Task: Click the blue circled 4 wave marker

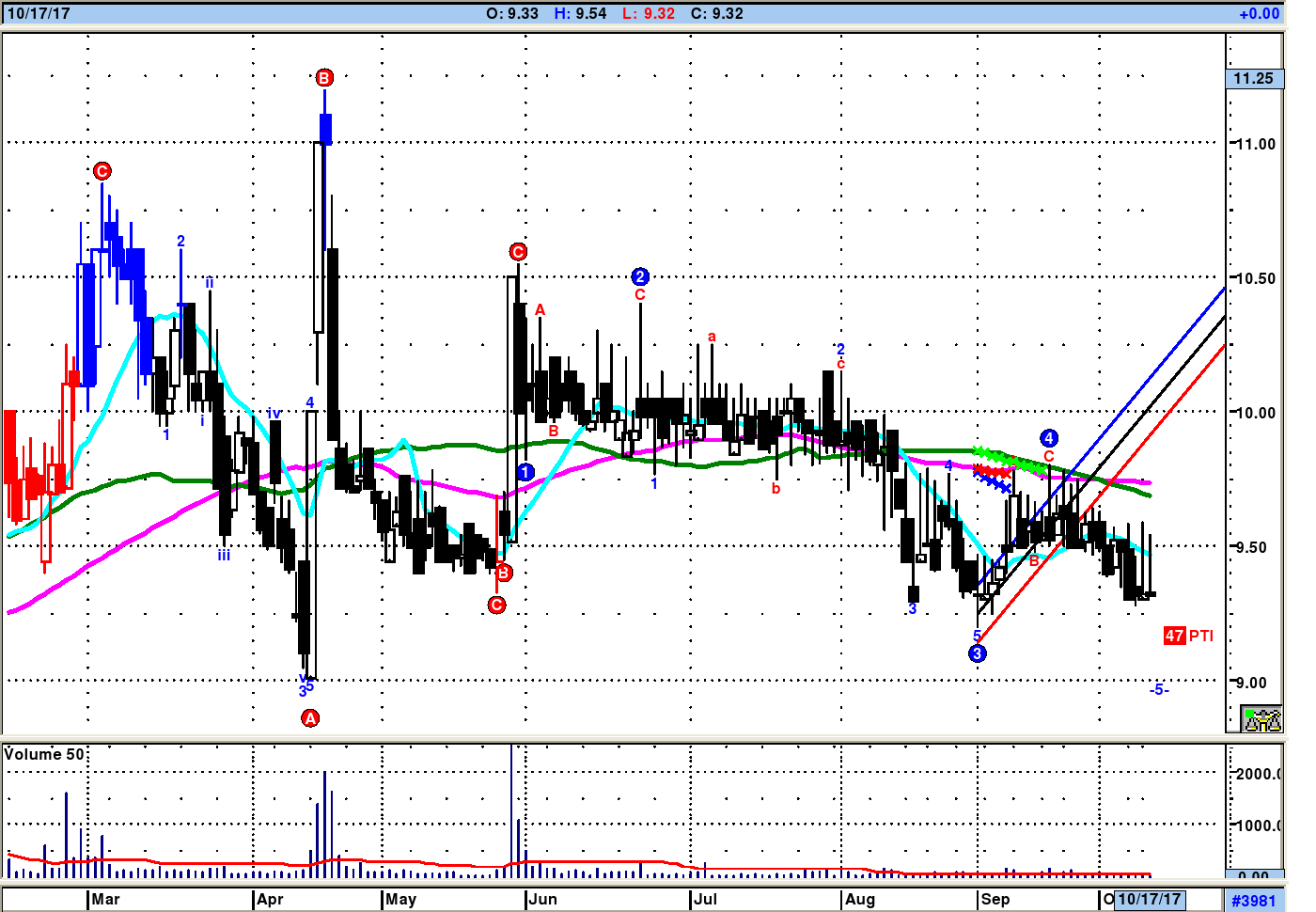Action: (x=1049, y=438)
